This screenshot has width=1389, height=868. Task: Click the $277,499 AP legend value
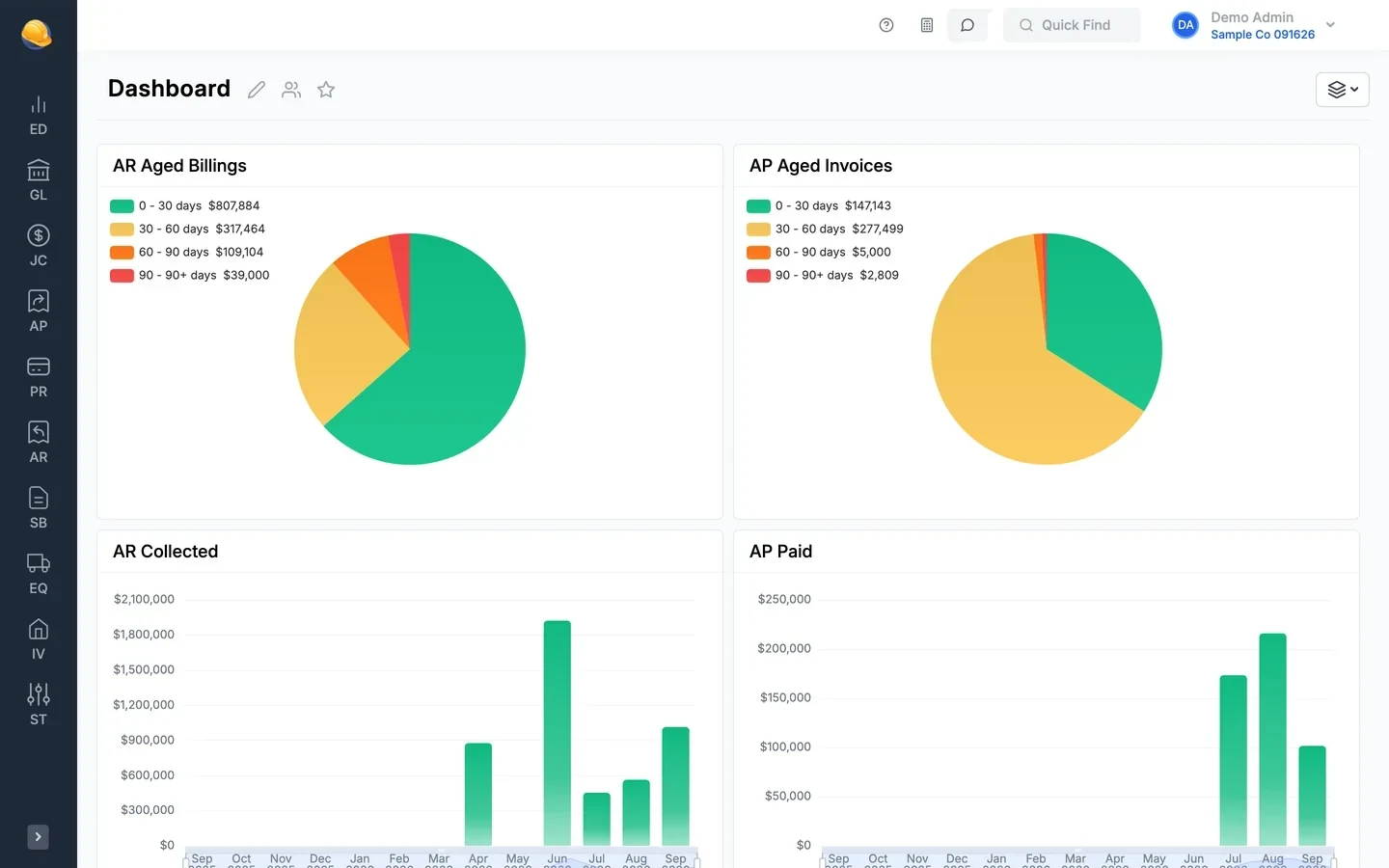point(878,229)
